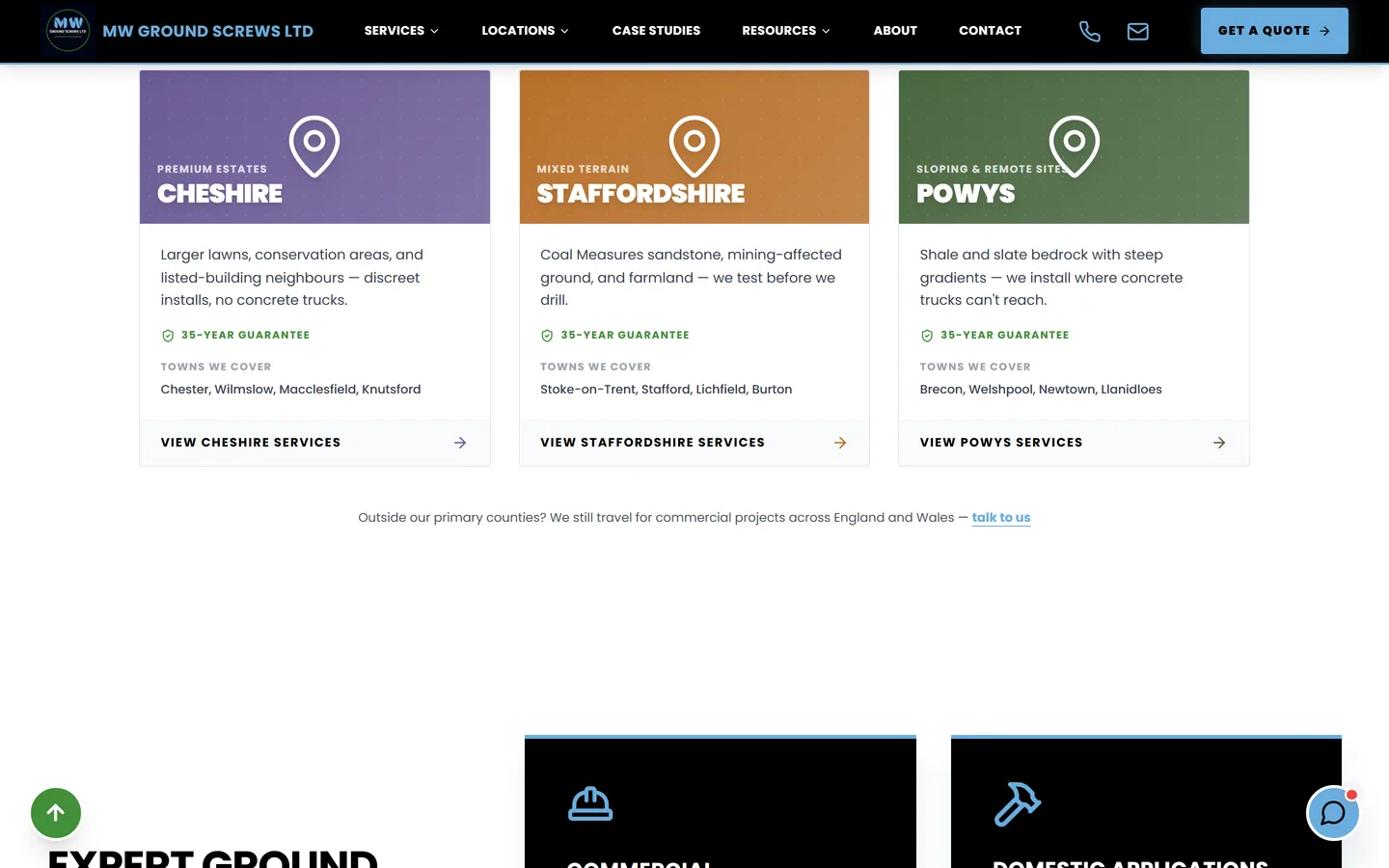Image resolution: width=1389 pixels, height=868 pixels.
Task: Open View Cheshire Services link
Action: point(314,443)
